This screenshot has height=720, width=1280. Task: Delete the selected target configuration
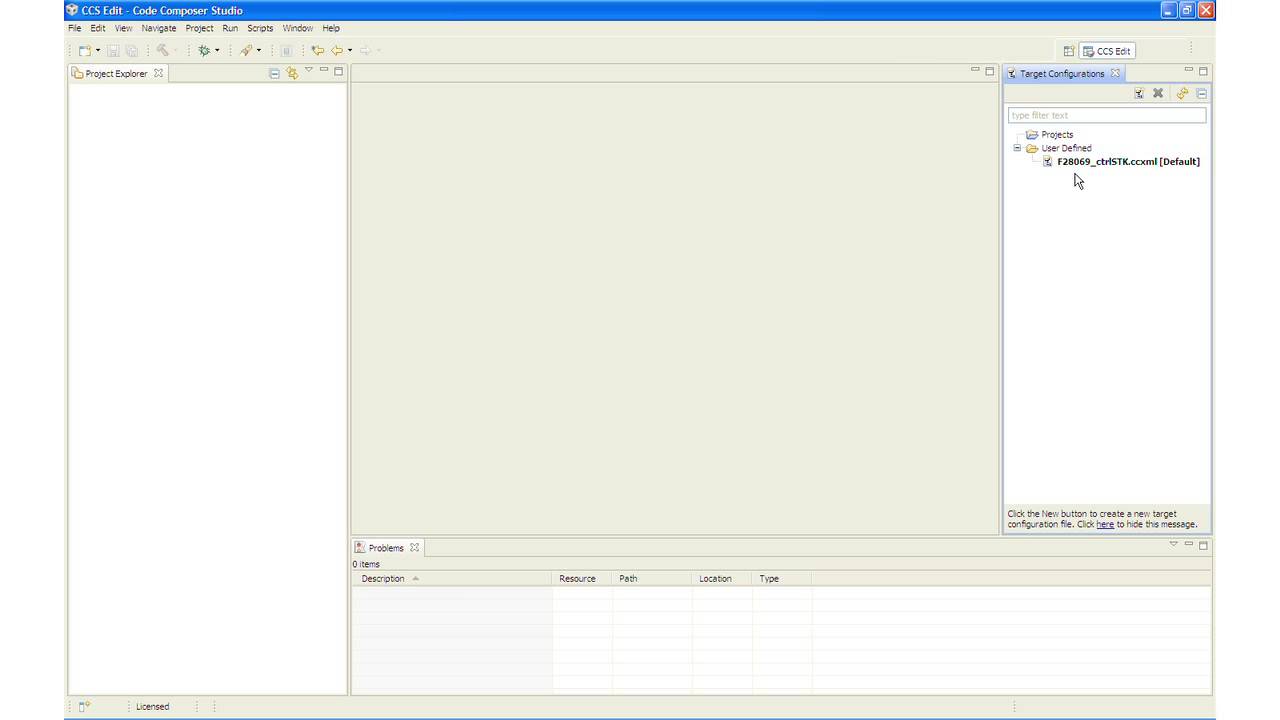click(x=1158, y=93)
